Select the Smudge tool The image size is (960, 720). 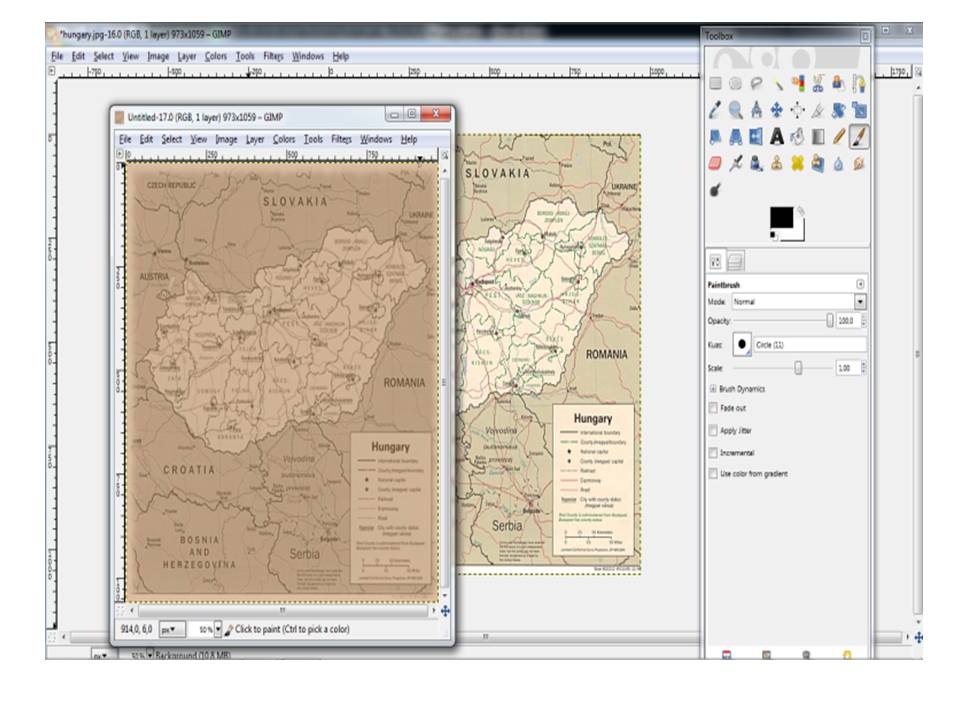(859, 163)
